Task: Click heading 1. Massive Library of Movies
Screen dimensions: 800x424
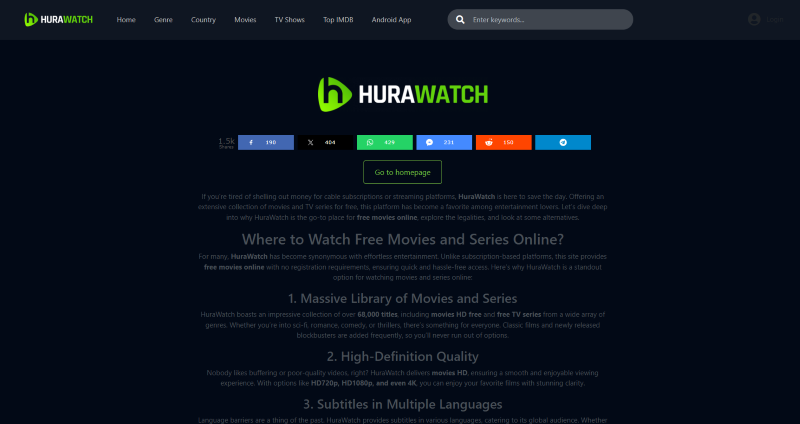Action: click(x=403, y=298)
